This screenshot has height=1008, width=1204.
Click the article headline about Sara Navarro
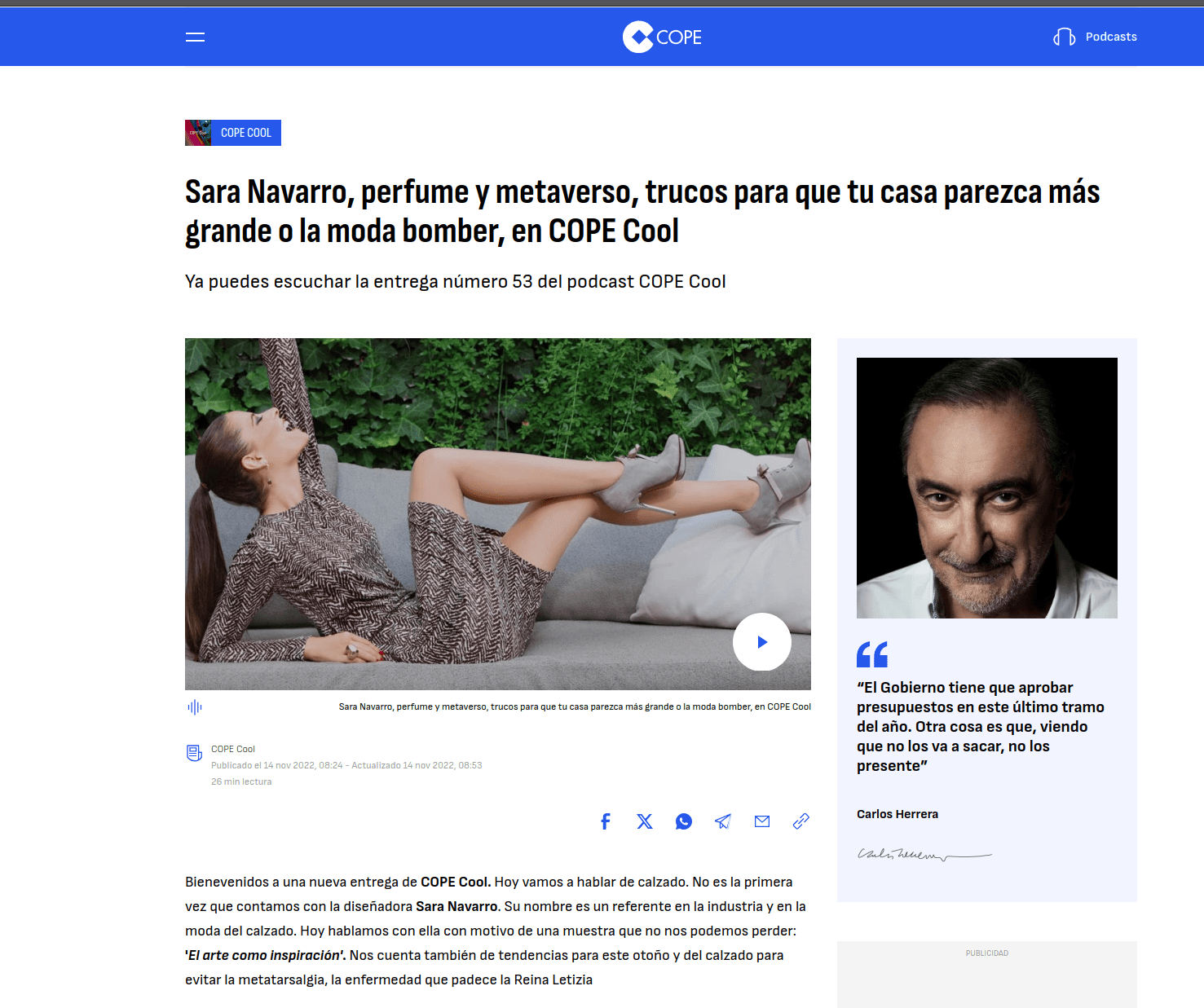click(642, 212)
